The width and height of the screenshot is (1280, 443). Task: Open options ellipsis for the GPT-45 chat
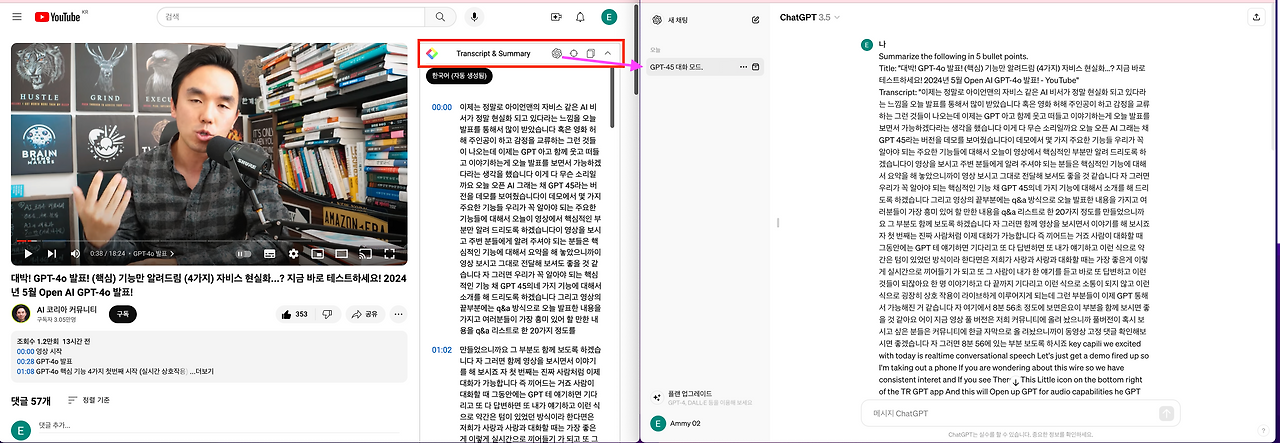coord(743,66)
